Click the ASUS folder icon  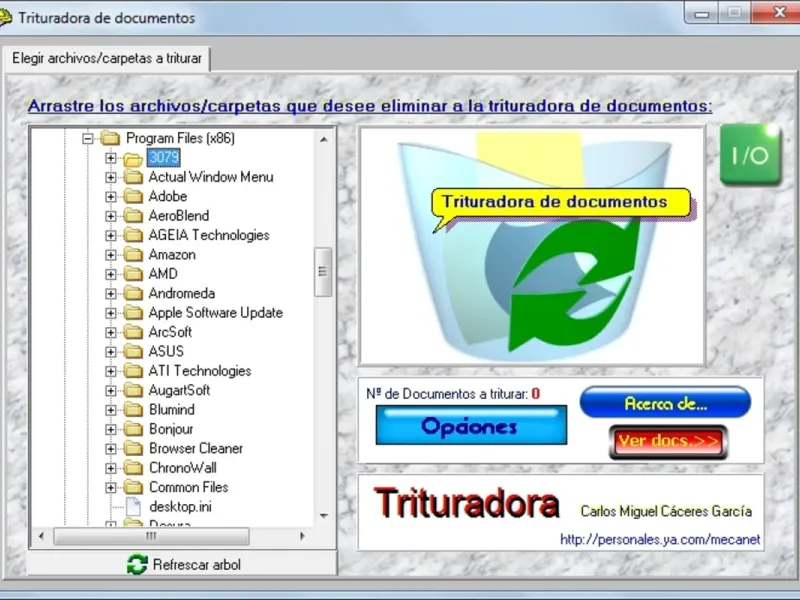pos(133,352)
